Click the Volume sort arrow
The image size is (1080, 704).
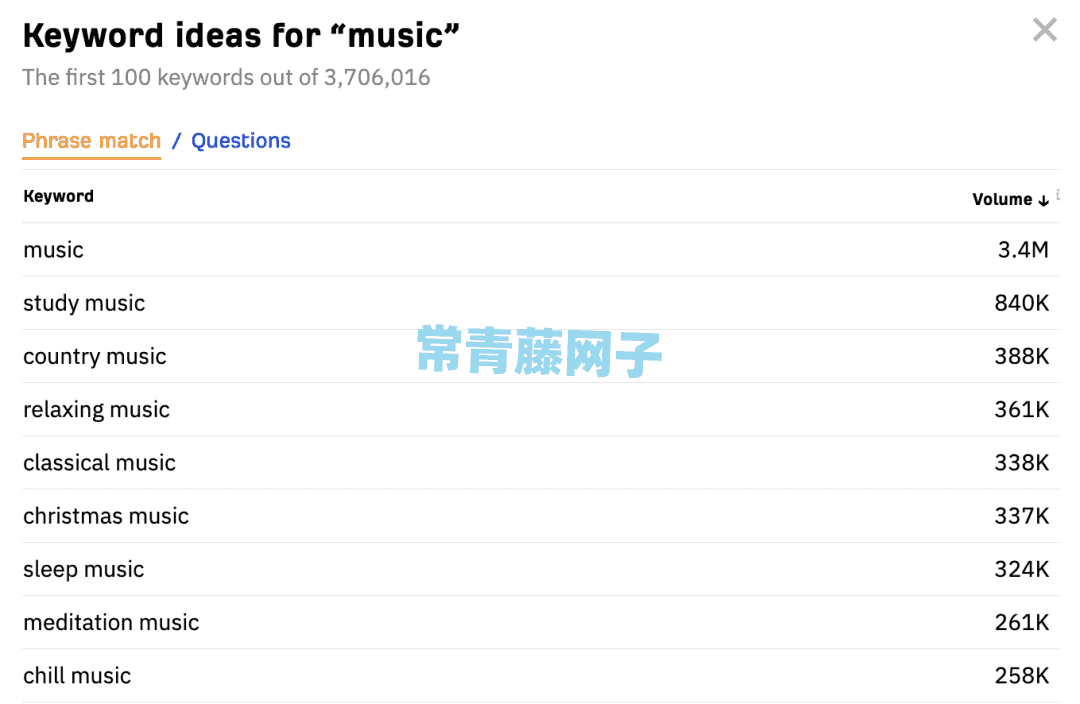[1043, 200]
